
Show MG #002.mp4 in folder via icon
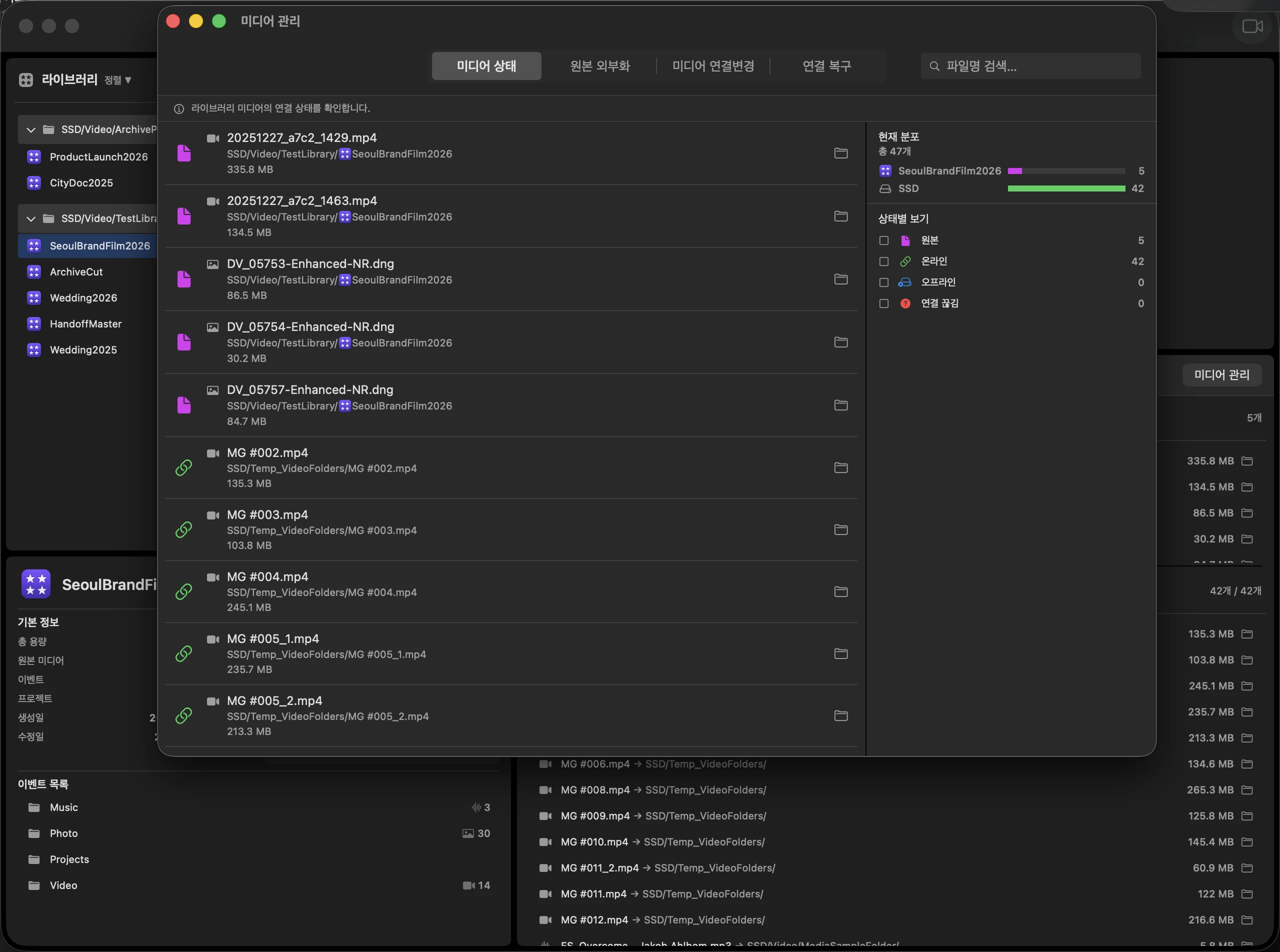[x=841, y=467]
